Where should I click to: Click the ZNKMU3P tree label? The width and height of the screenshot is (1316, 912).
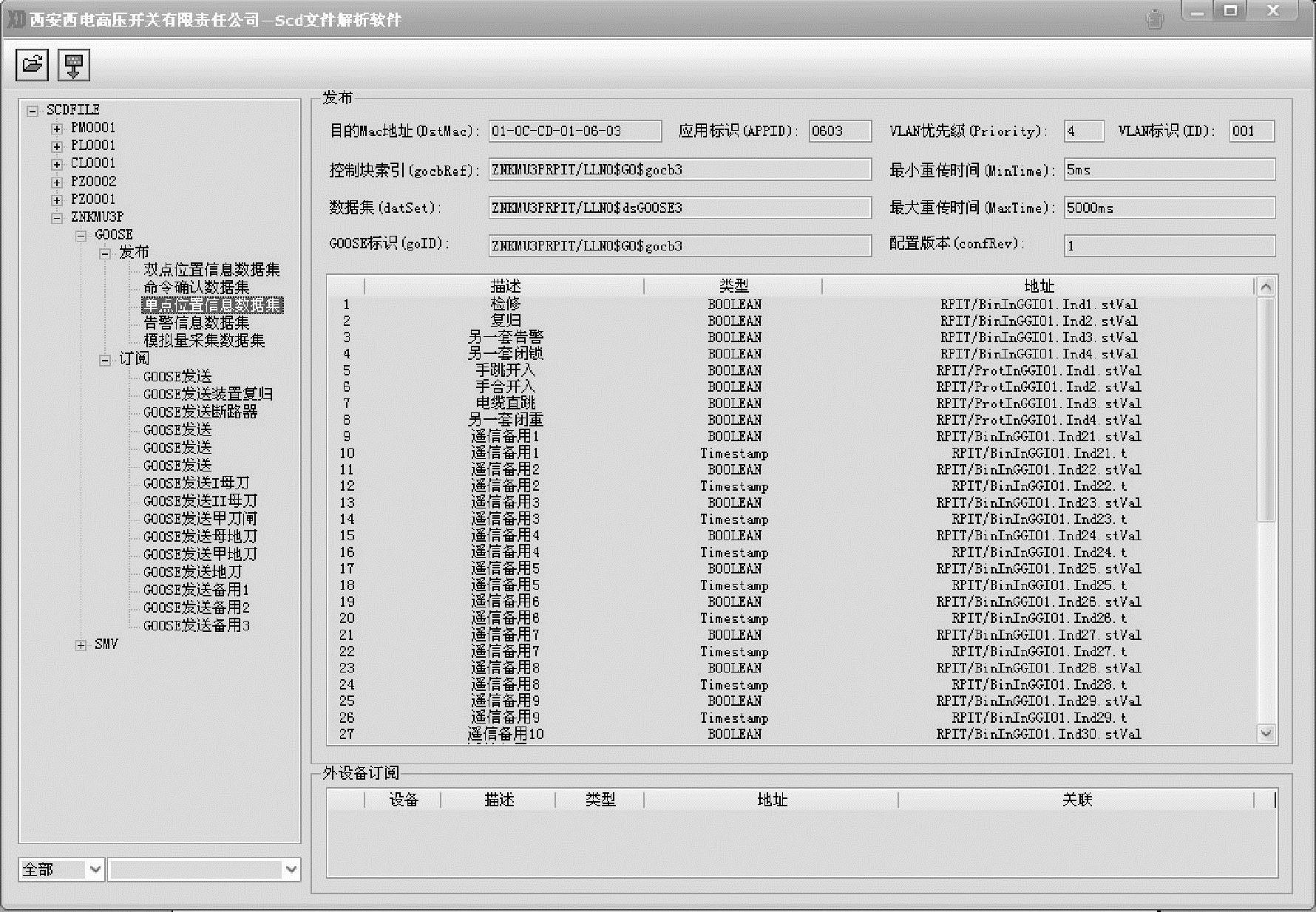(x=97, y=217)
